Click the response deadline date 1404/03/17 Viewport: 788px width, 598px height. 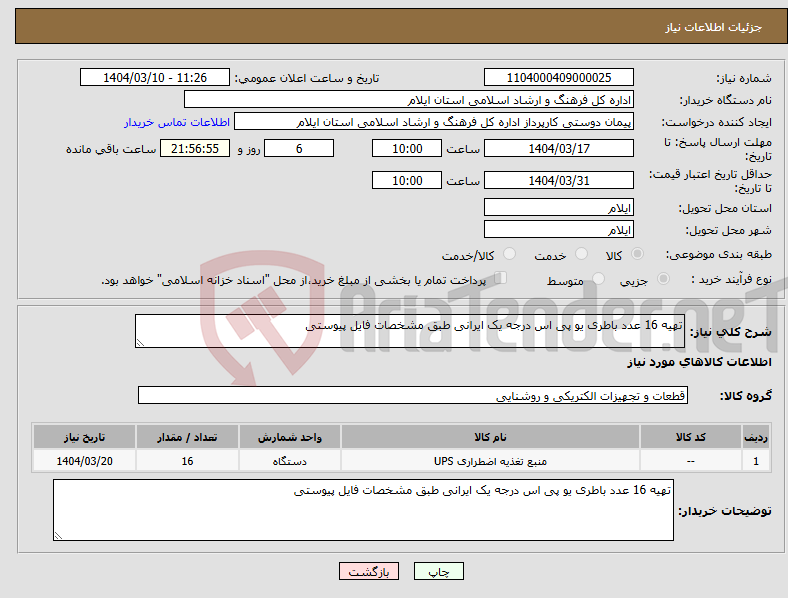point(558,148)
